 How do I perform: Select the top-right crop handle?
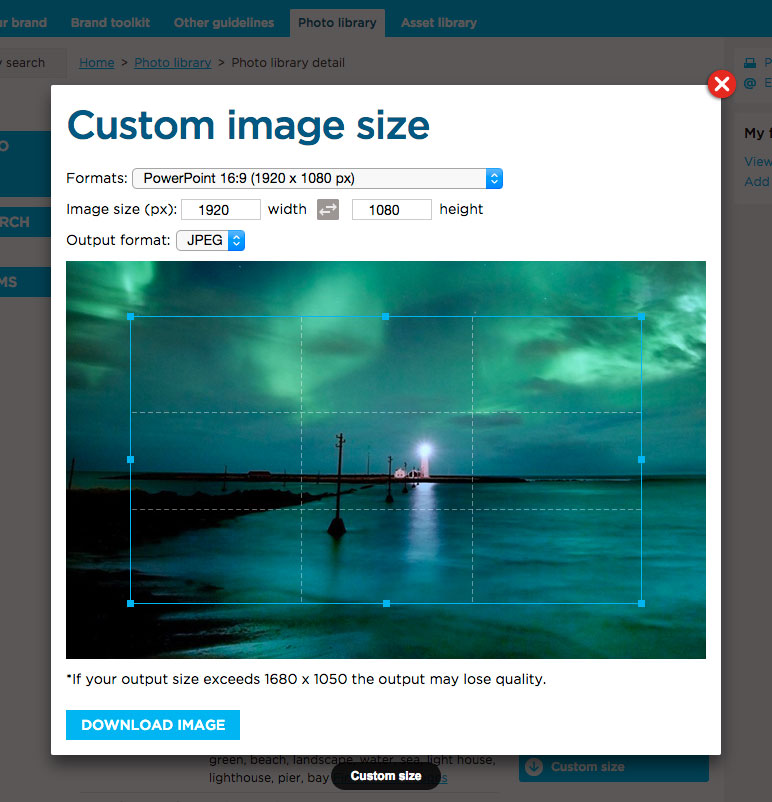pos(641,316)
